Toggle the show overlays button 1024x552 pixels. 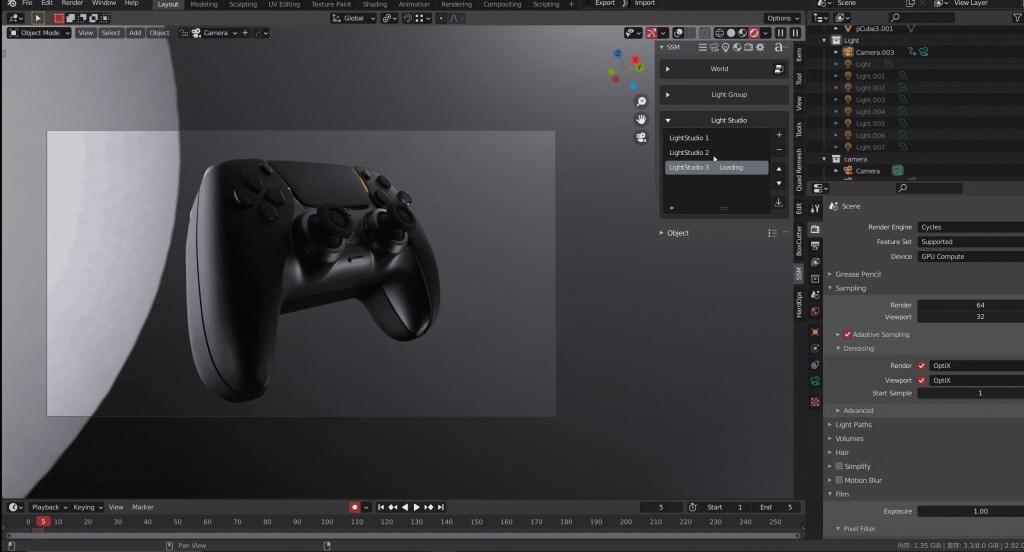tap(679, 33)
